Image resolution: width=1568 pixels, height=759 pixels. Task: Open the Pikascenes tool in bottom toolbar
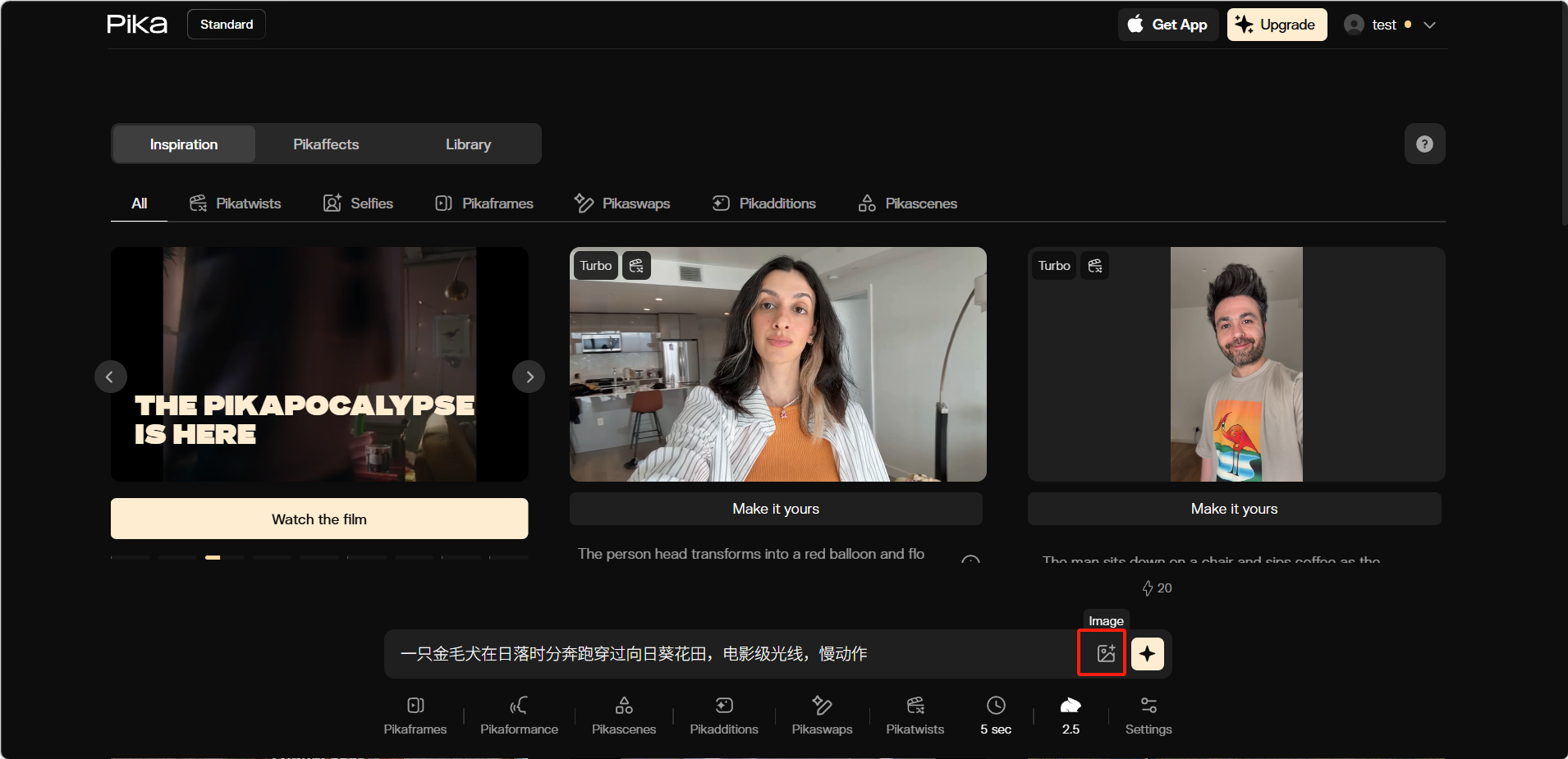(x=624, y=716)
